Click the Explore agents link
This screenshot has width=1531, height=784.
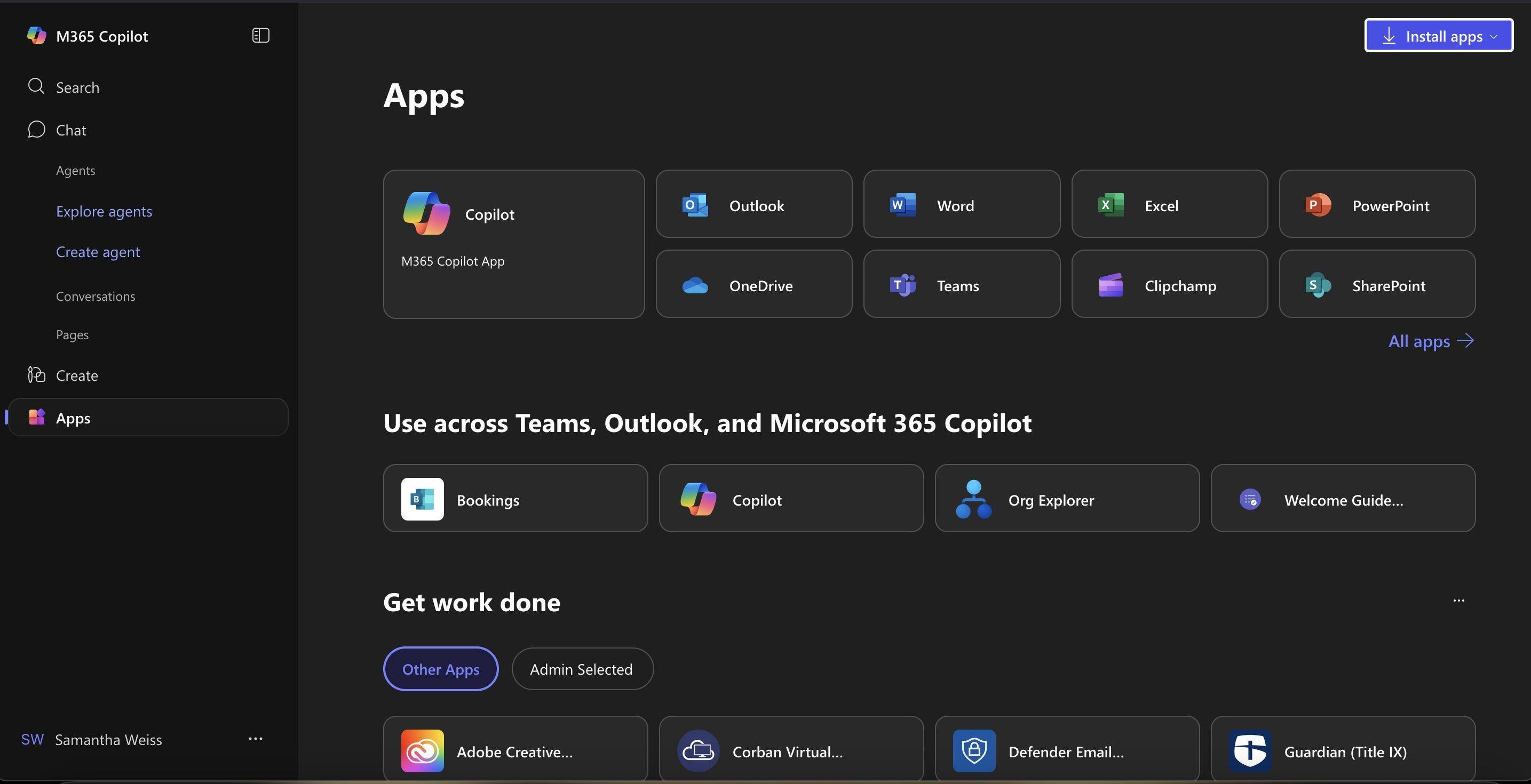(x=104, y=211)
